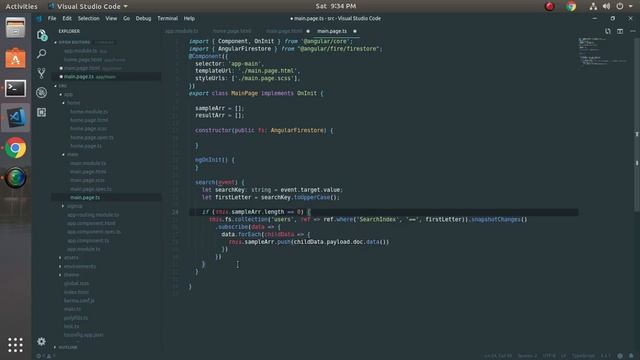Open the power icon in top bar
The height and width of the screenshot is (360, 640).
[620, 6]
